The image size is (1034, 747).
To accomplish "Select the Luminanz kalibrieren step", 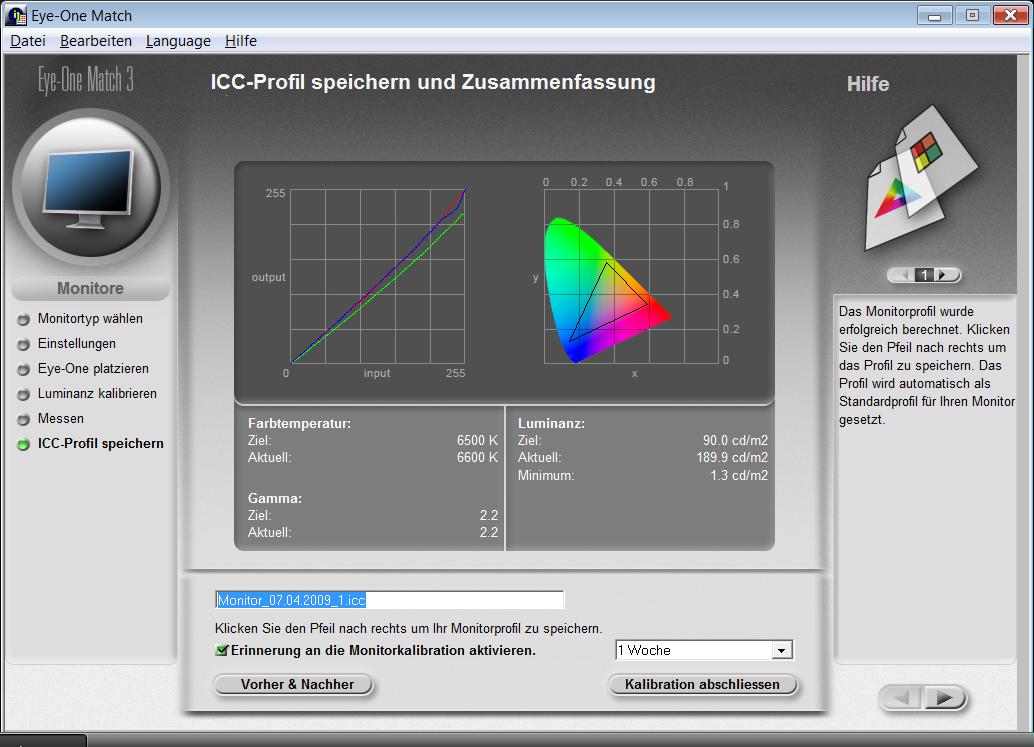I will [x=97, y=394].
